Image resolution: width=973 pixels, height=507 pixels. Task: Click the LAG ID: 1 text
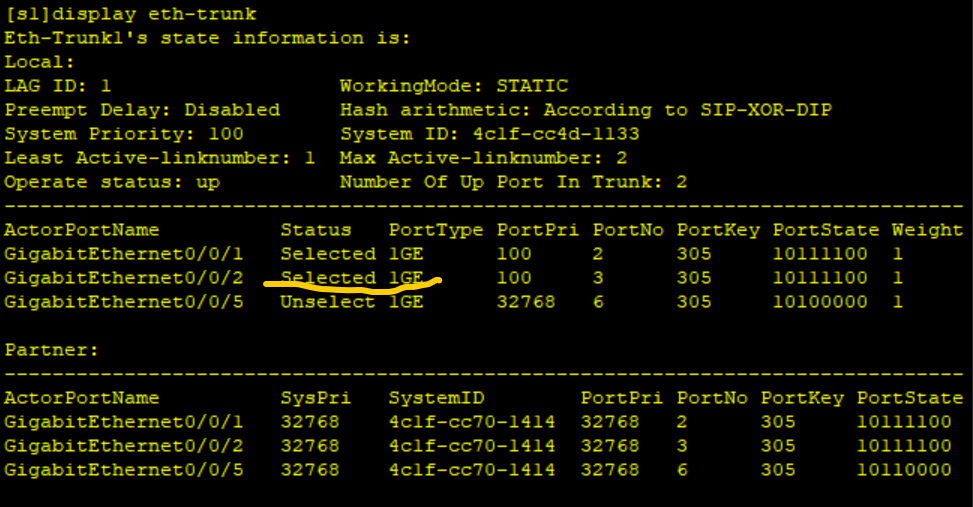click(58, 86)
